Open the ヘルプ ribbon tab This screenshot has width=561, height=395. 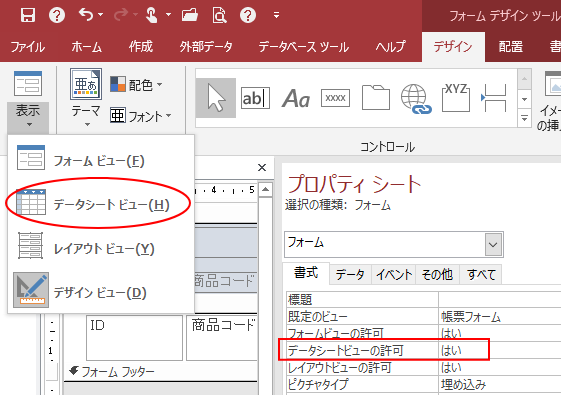(x=390, y=47)
